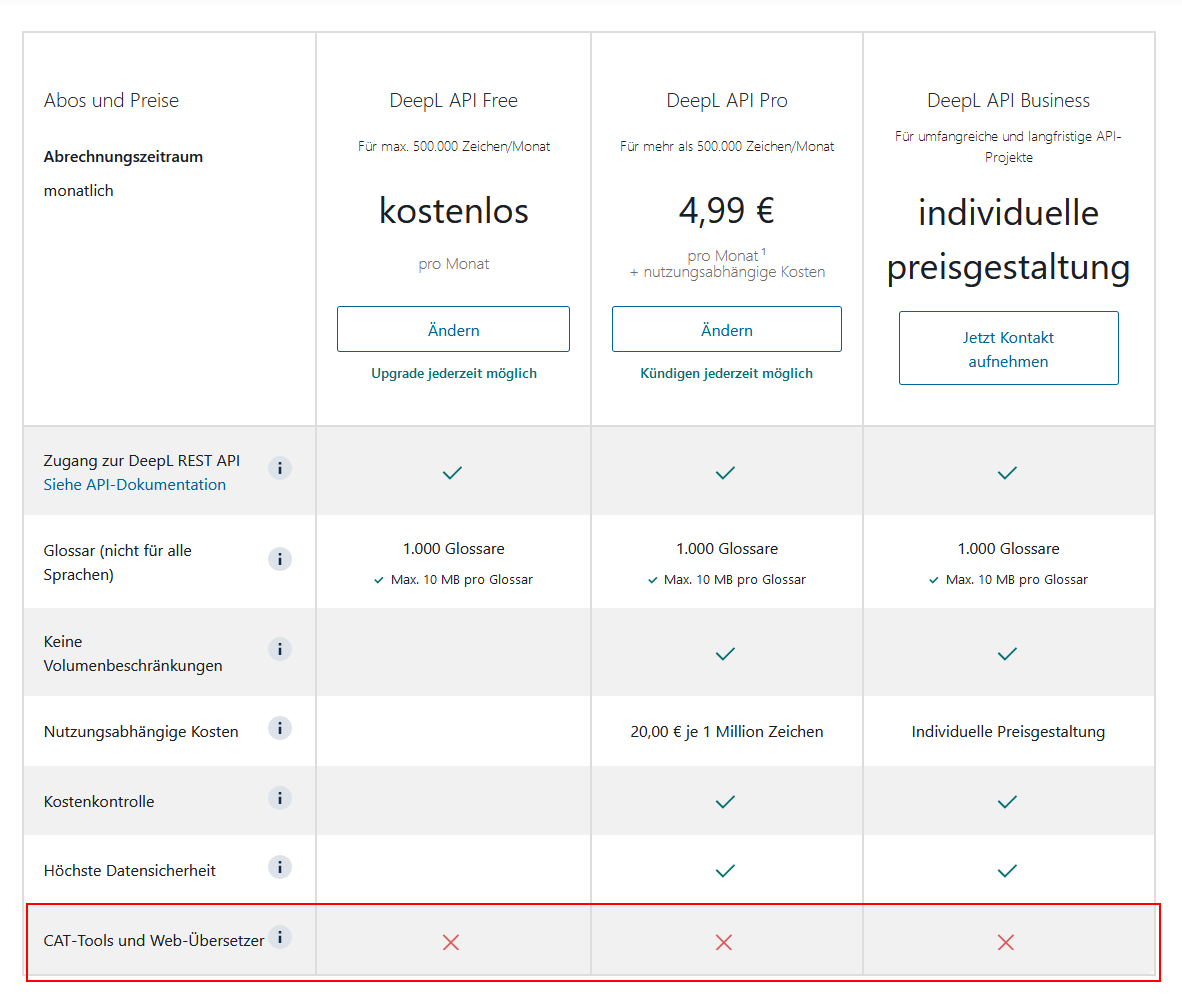
Task: Switch to the DeepL API Business column
Action: tap(1008, 100)
